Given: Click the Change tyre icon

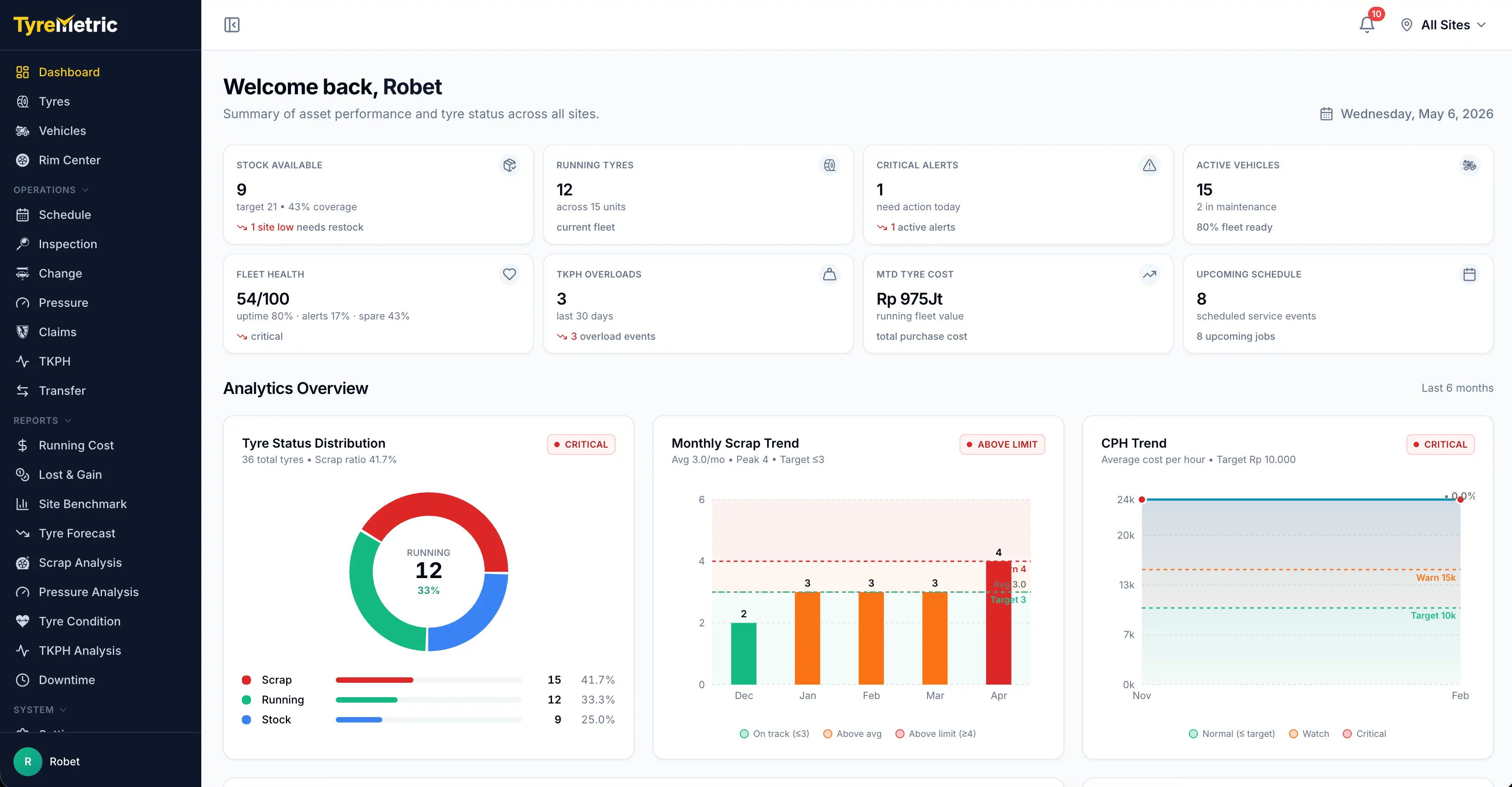Looking at the screenshot, I should pos(22,273).
